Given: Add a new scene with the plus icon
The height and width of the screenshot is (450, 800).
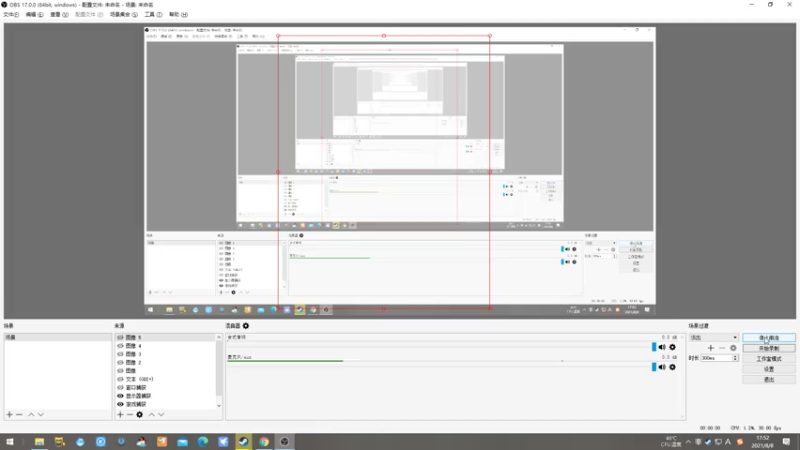Looking at the screenshot, I should 9,414.
